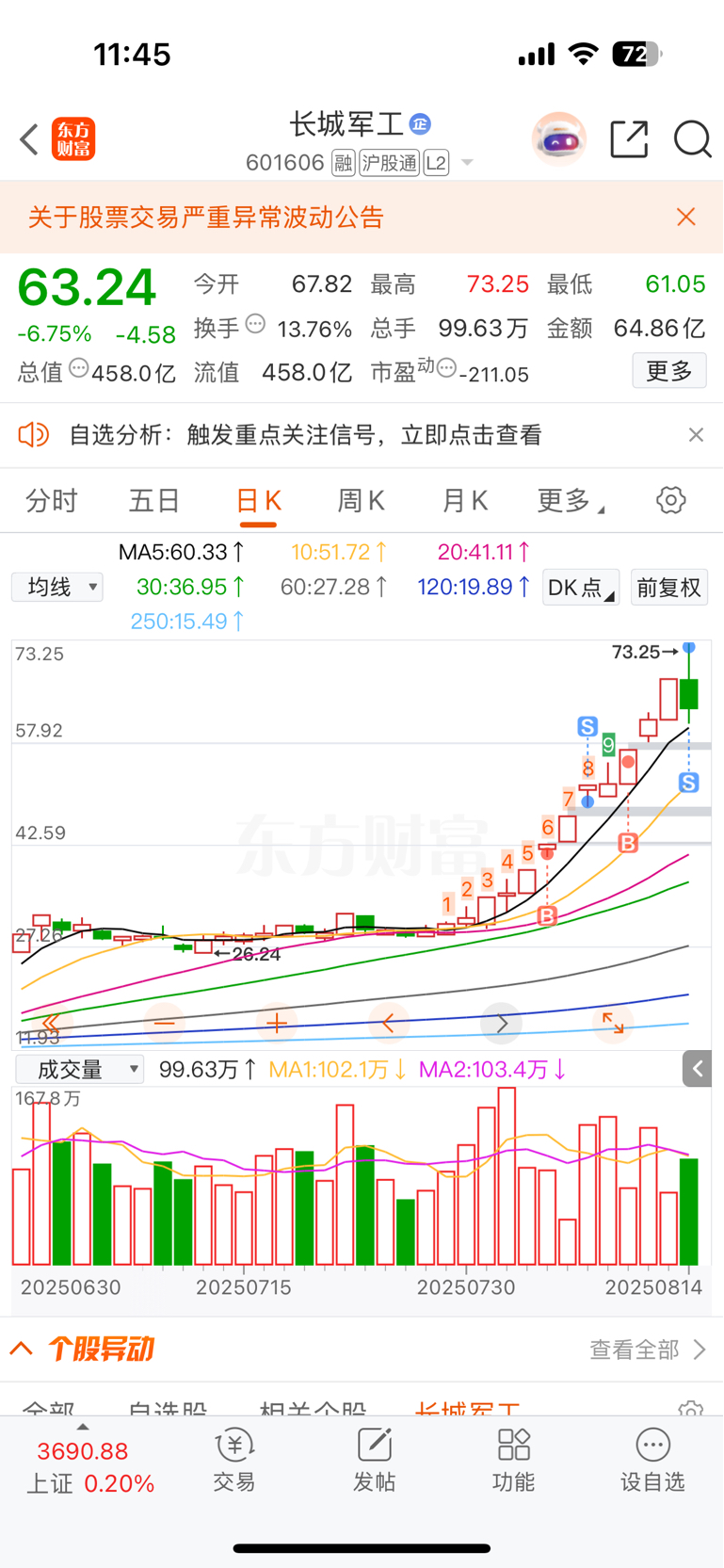Tap the top blue S sell marker
This screenshot has width=724, height=1568.
tap(587, 726)
